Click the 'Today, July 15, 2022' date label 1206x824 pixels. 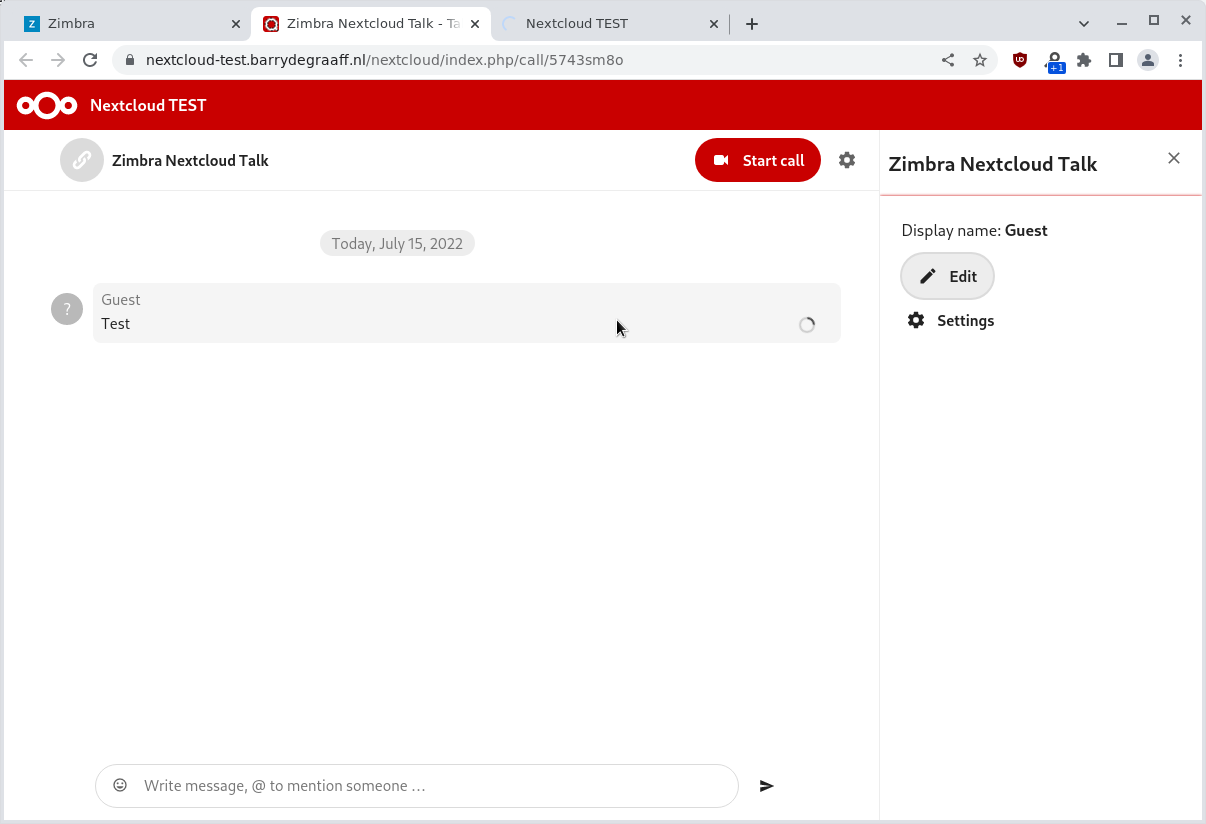click(x=397, y=243)
